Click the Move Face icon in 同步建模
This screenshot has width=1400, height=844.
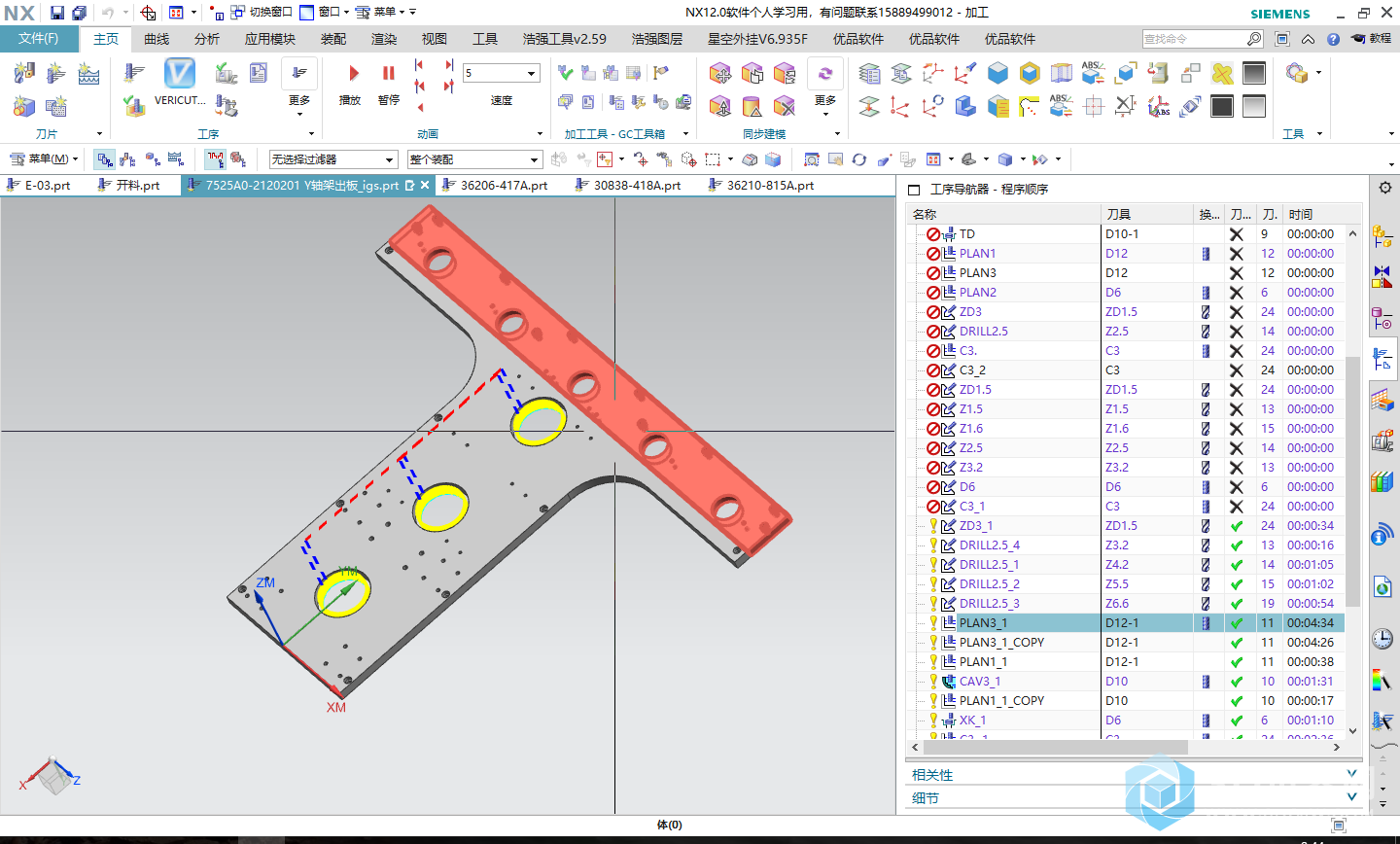pos(720,73)
